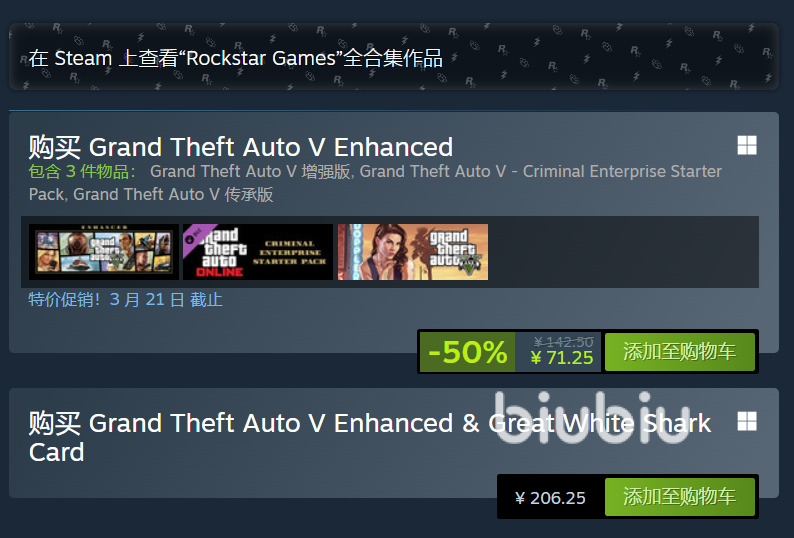Click the purple DLC badge on Starter Pack thumbnail

click(x=197, y=236)
